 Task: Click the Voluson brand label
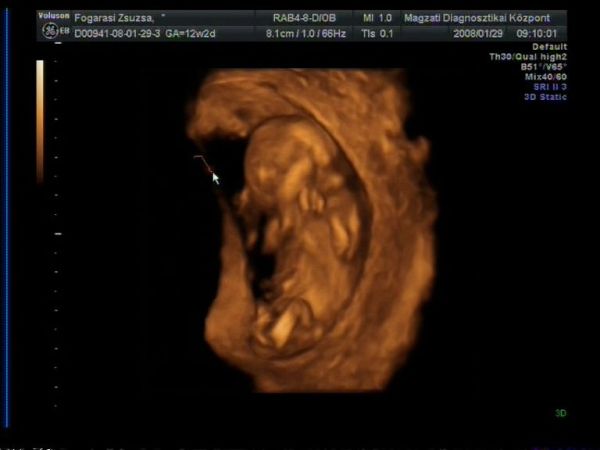53,17
